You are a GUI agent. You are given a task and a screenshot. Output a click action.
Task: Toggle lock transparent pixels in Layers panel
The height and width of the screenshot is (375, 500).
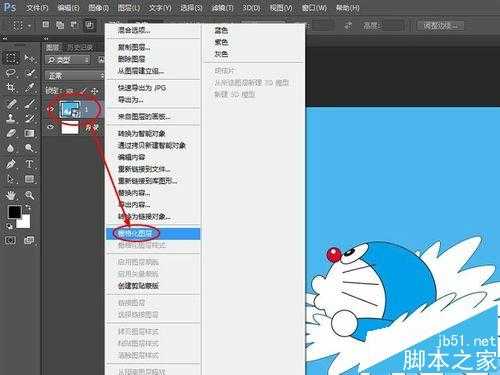pos(70,90)
